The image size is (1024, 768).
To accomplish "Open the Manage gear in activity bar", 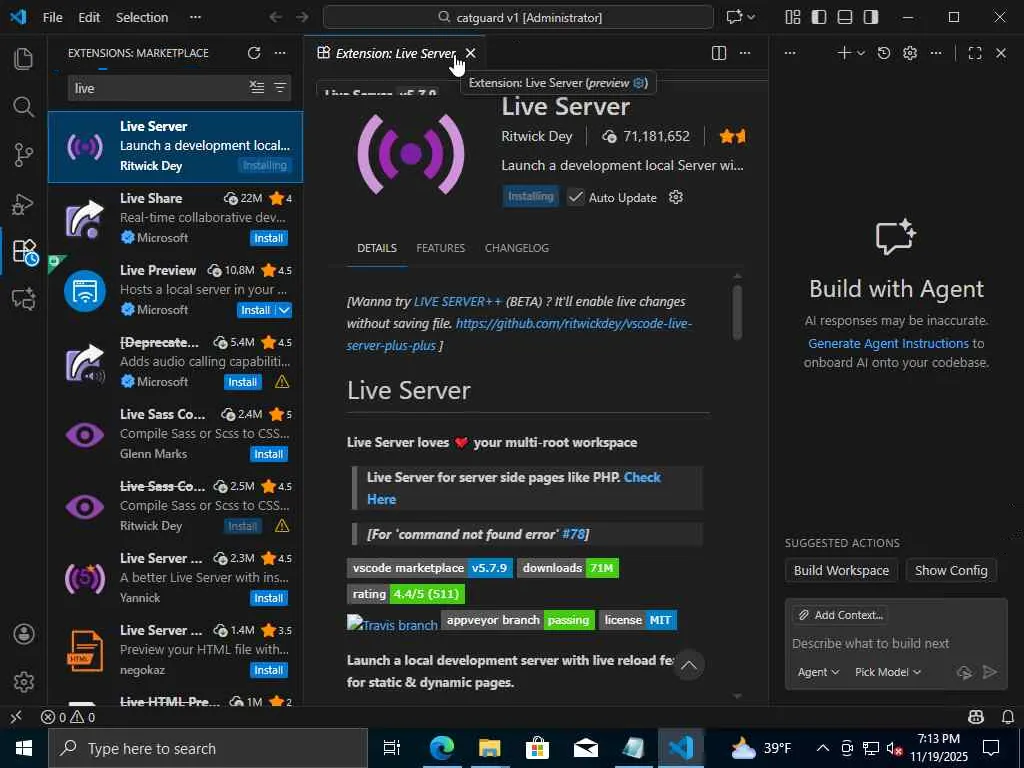I will (24, 682).
